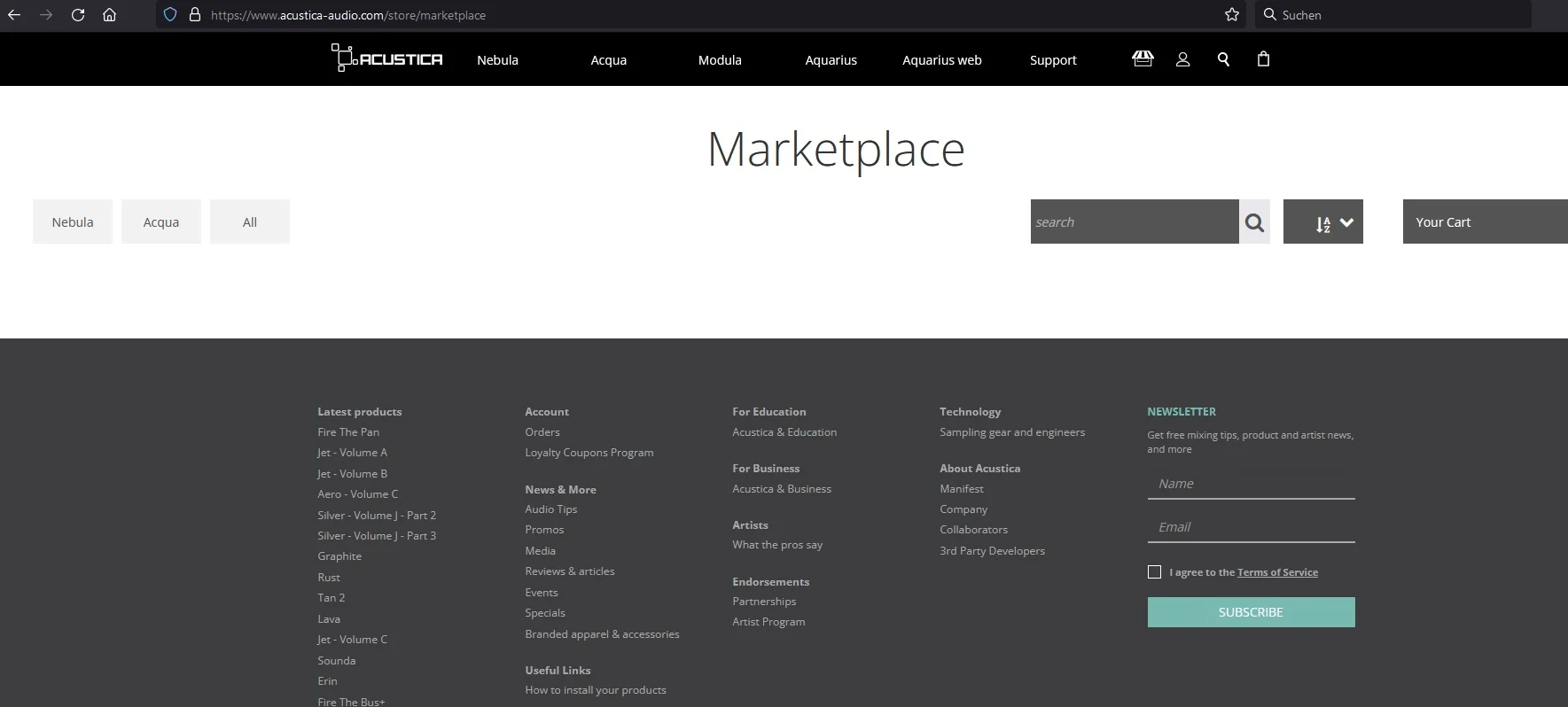The image size is (1568, 707).
Task: Submit marketplace search with magnifier button
Action: 1254,221
